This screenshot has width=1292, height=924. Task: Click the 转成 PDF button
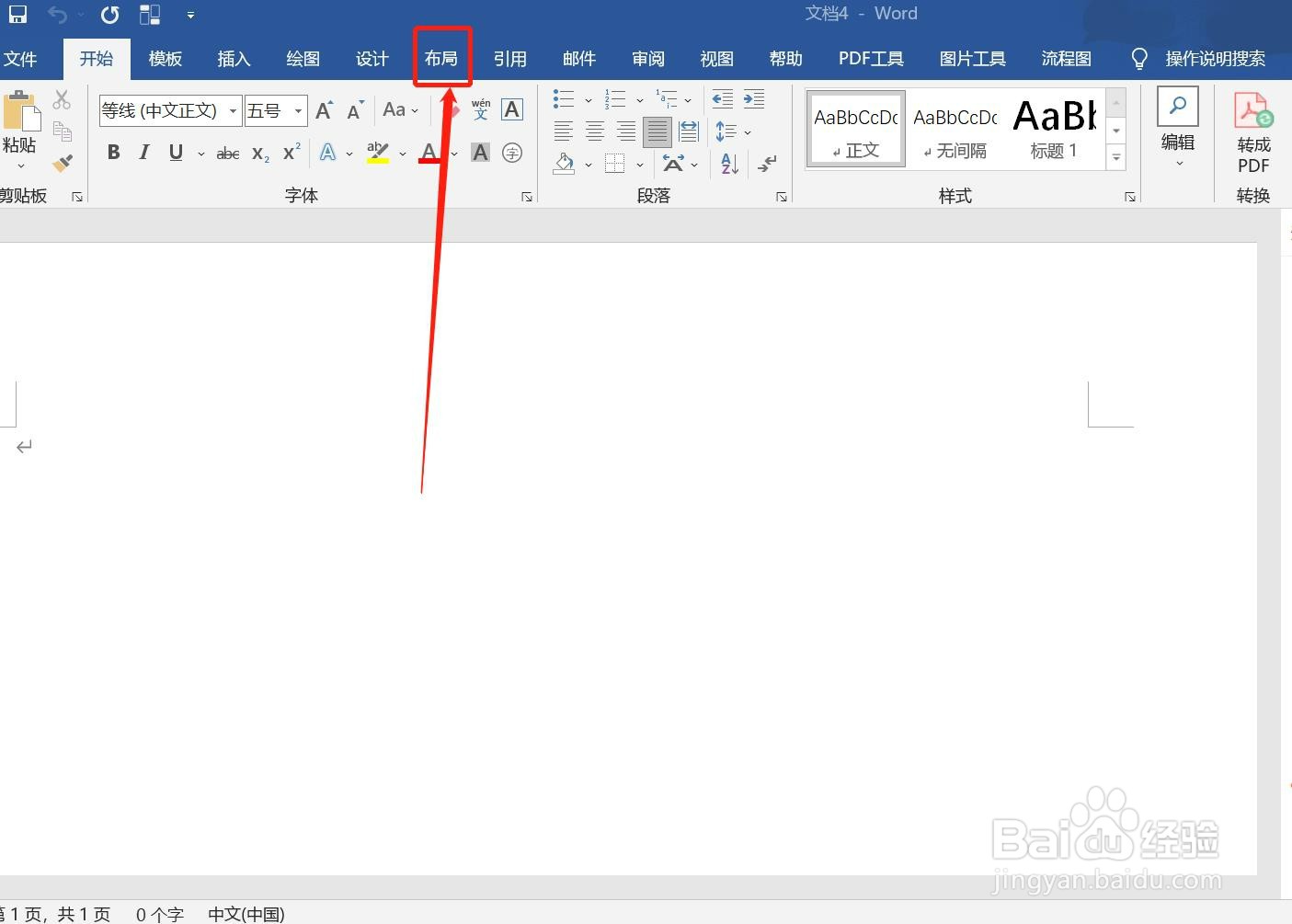1253,133
